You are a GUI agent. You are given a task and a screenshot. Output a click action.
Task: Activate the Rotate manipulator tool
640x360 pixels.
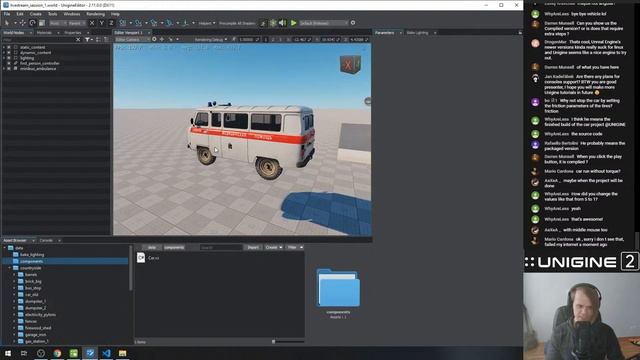(x=32, y=23)
